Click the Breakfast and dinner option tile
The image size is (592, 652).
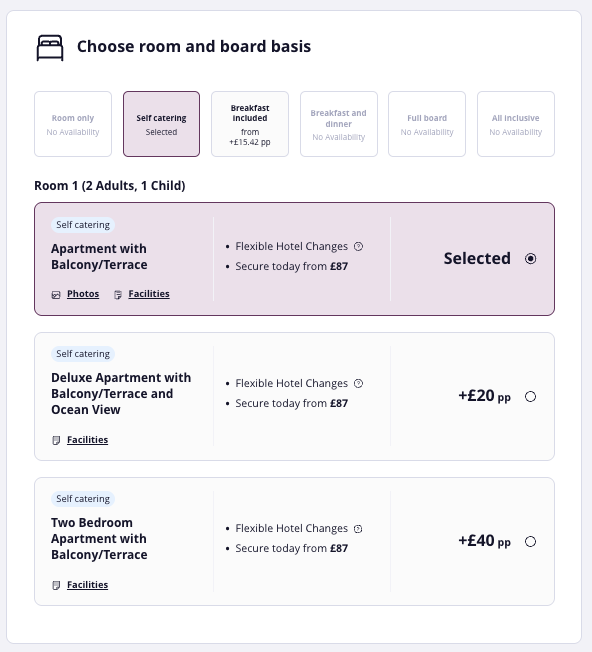coord(339,124)
